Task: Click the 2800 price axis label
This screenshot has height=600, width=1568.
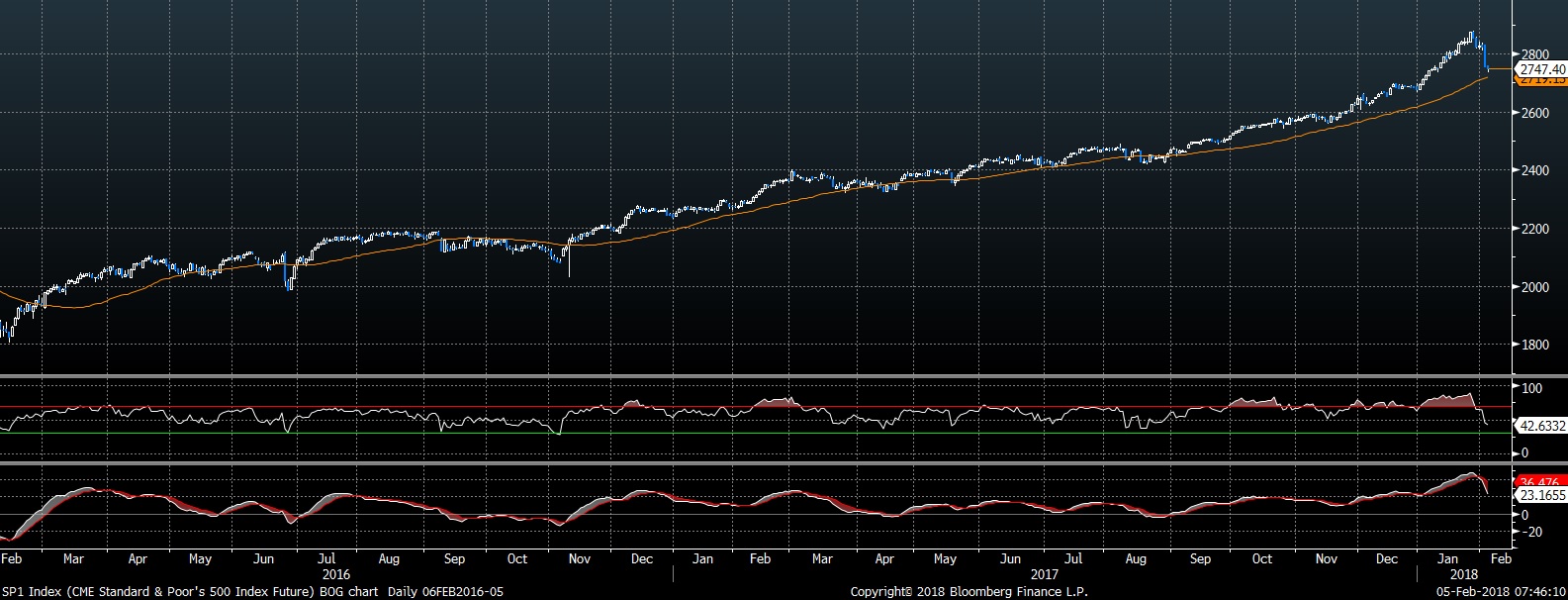Action: [x=1535, y=54]
